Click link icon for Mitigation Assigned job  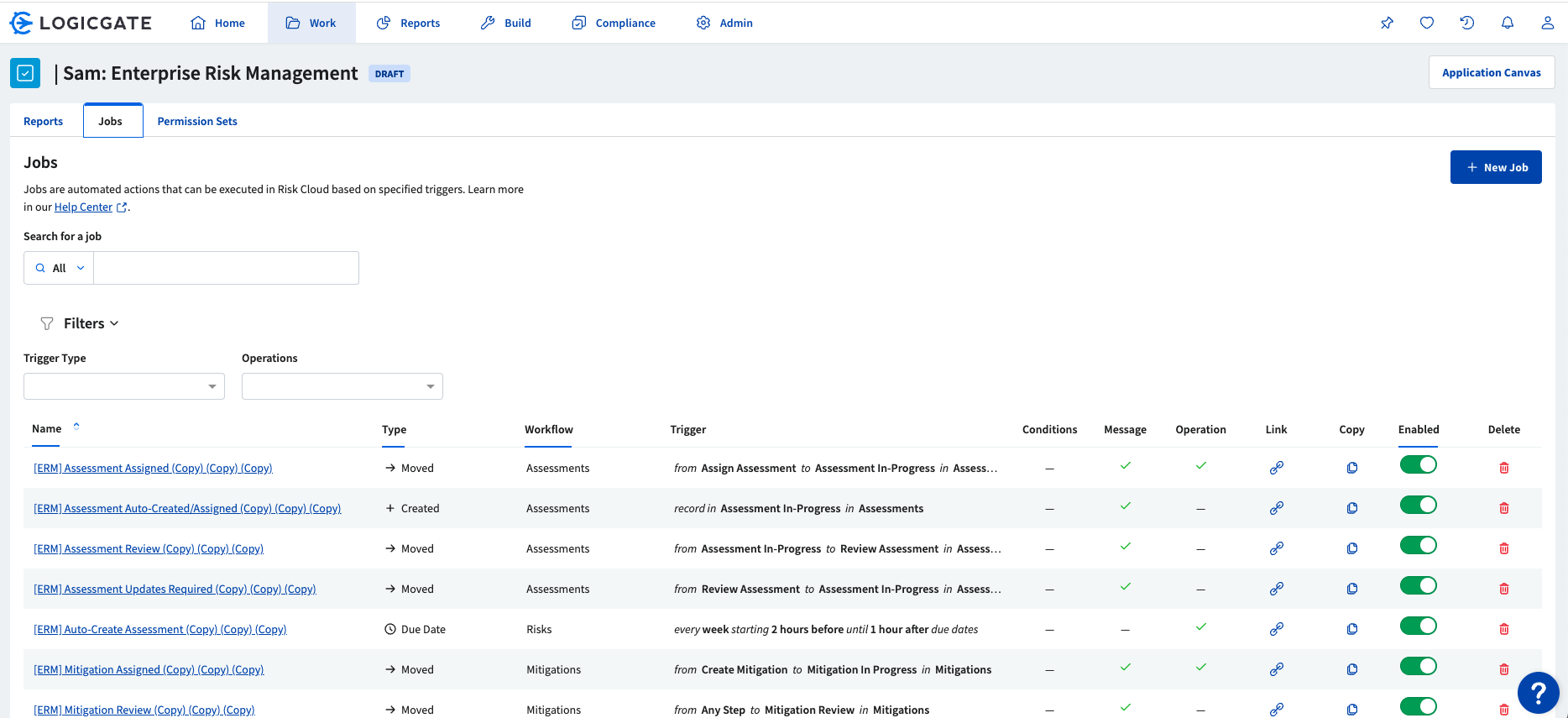coord(1277,669)
